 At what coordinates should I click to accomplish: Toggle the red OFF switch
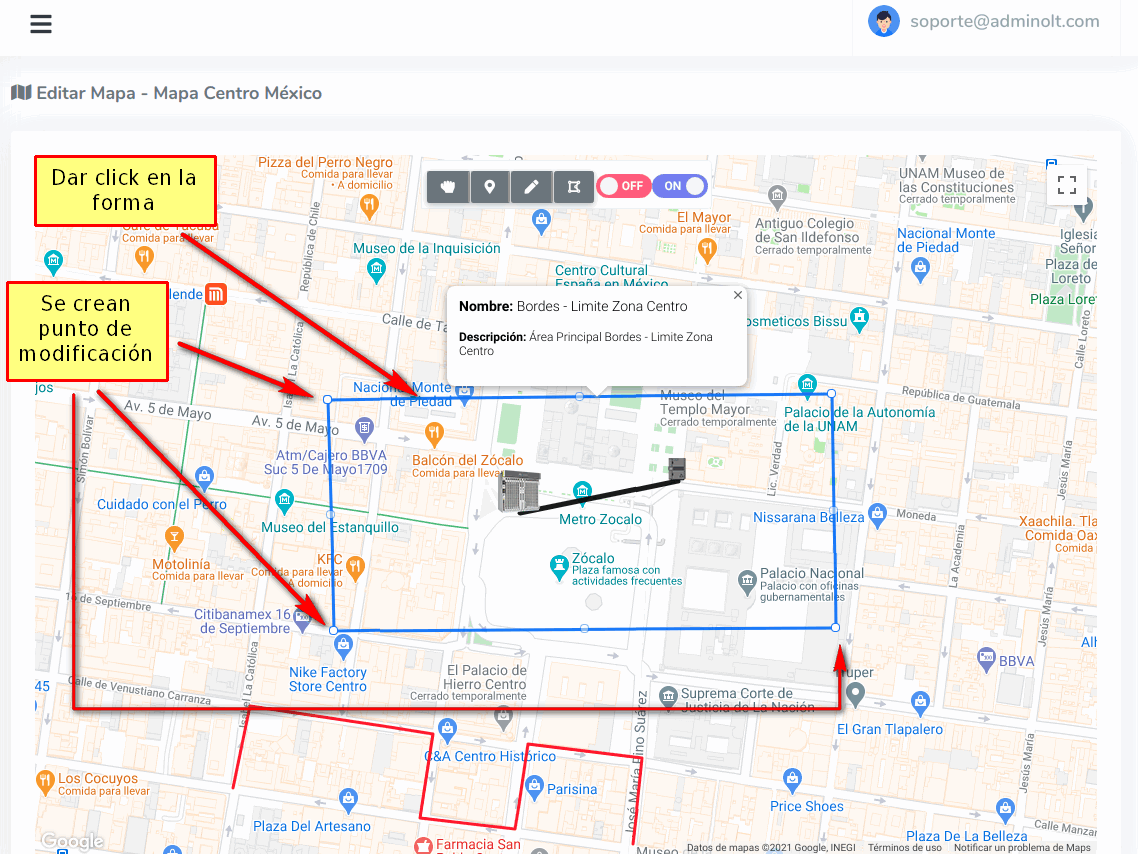click(623, 186)
